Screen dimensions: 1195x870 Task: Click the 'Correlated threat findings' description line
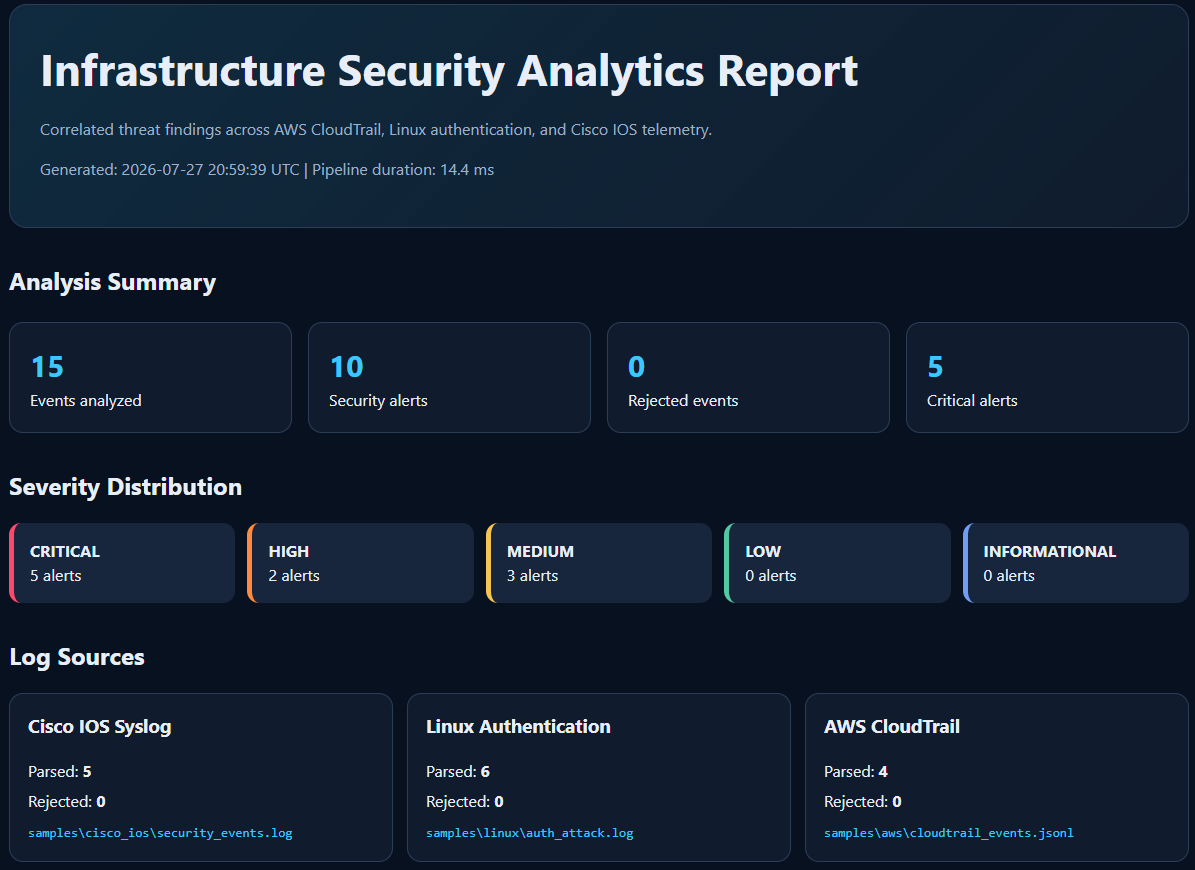click(x=376, y=130)
